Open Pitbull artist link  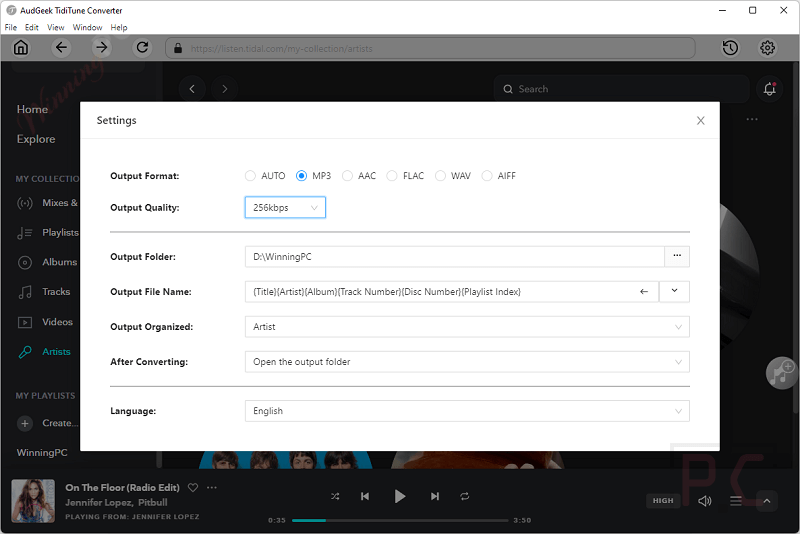[x=153, y=502]
